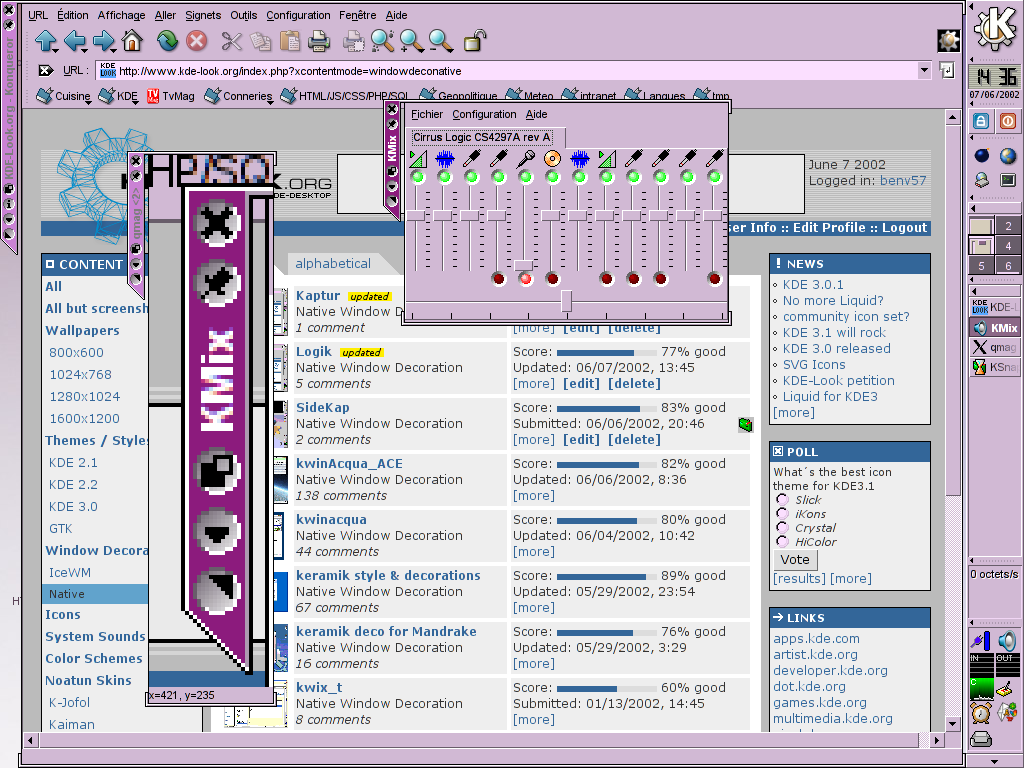Lock the screen from the panel

pos(981,121)
